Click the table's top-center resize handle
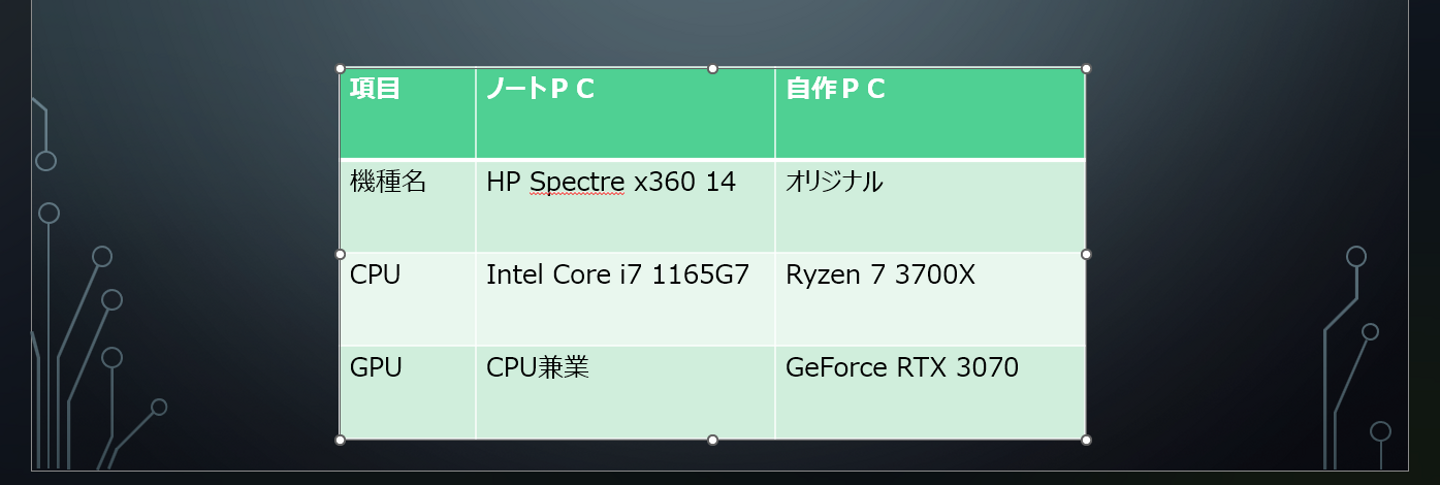1440x485 pixels. point(713,69)
